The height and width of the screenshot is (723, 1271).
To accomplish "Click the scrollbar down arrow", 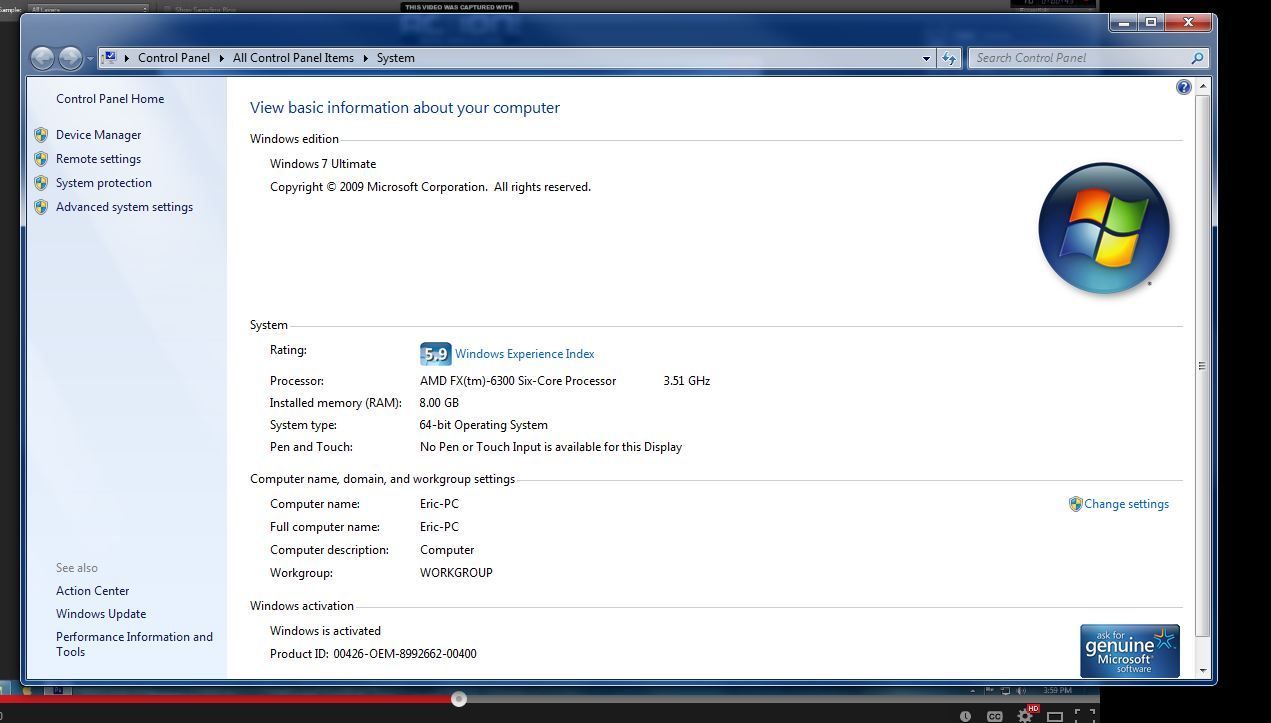I will (x=1203, y=670).
